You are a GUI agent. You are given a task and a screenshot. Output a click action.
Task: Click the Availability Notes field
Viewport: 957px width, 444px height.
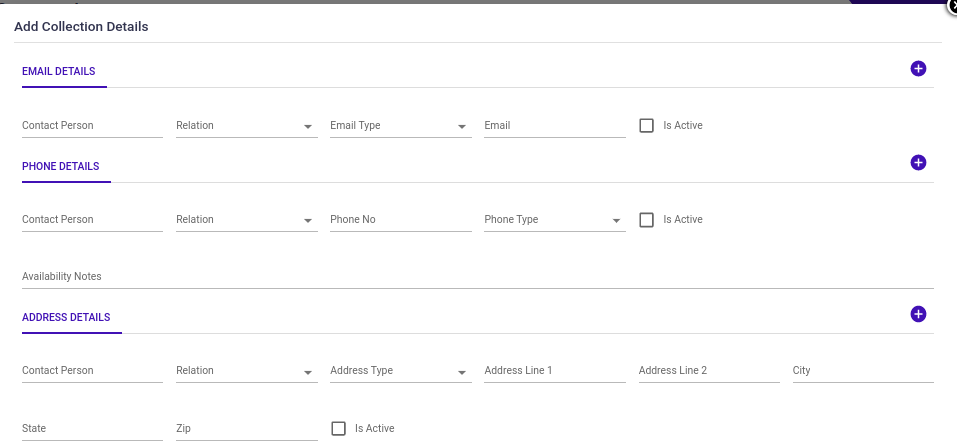477,277
